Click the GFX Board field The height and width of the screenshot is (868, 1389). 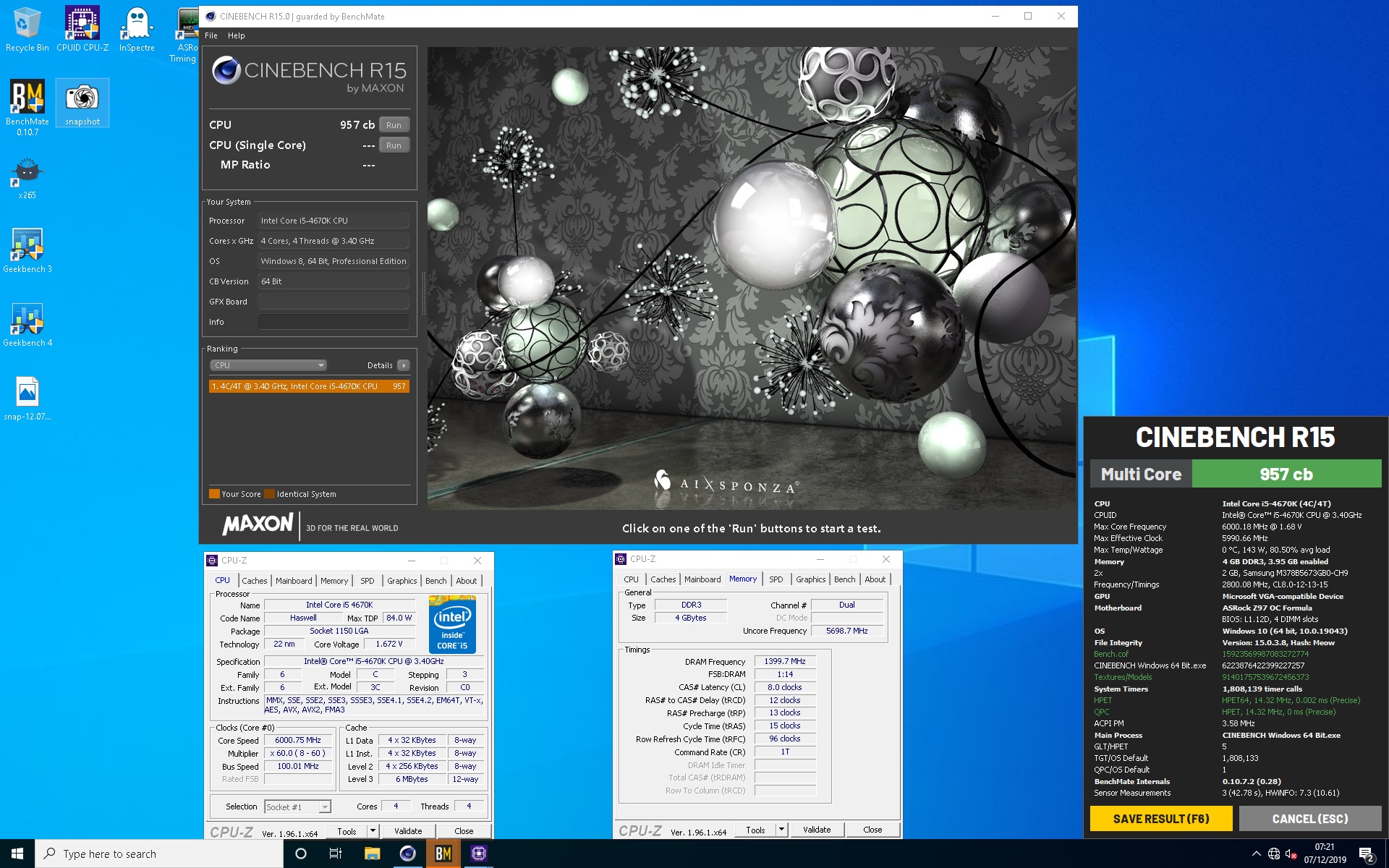tap(333, 302)
